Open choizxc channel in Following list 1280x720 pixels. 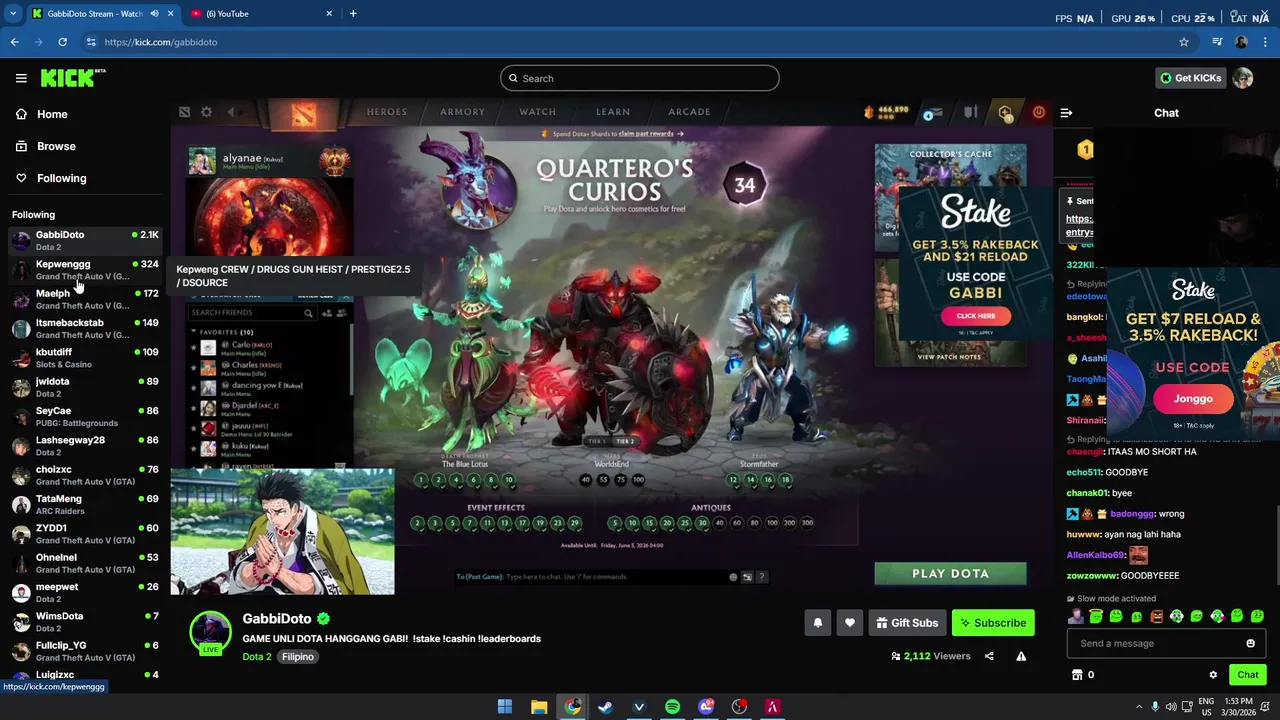84,475
